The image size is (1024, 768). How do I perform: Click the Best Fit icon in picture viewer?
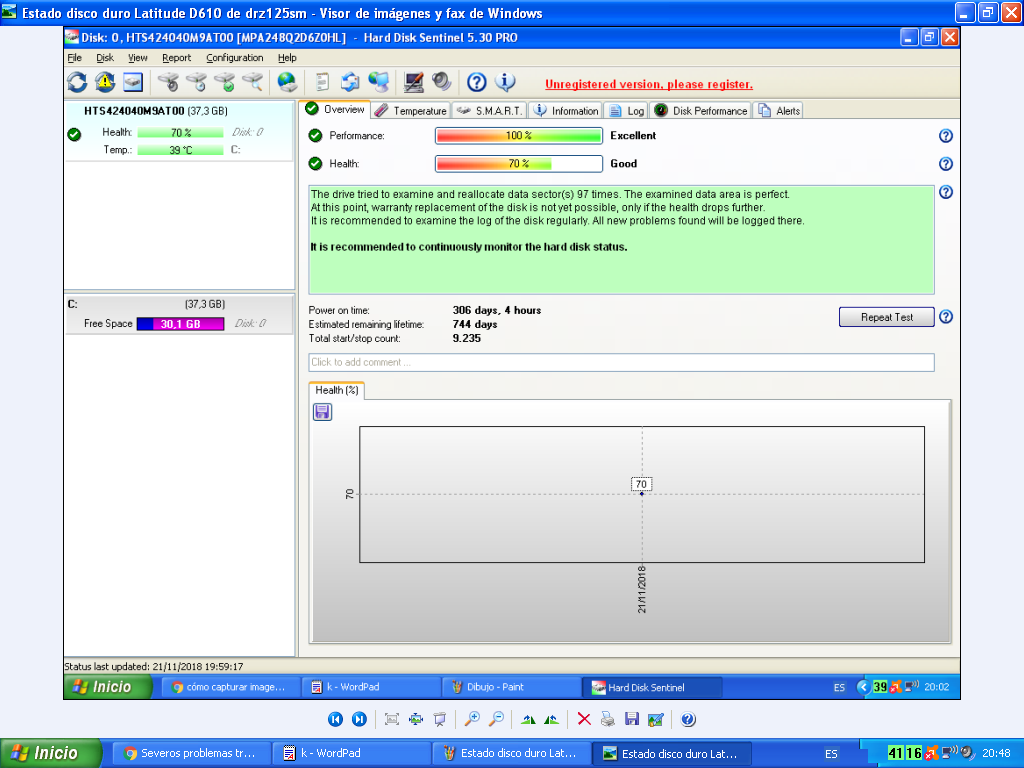(x=392, y=719)
